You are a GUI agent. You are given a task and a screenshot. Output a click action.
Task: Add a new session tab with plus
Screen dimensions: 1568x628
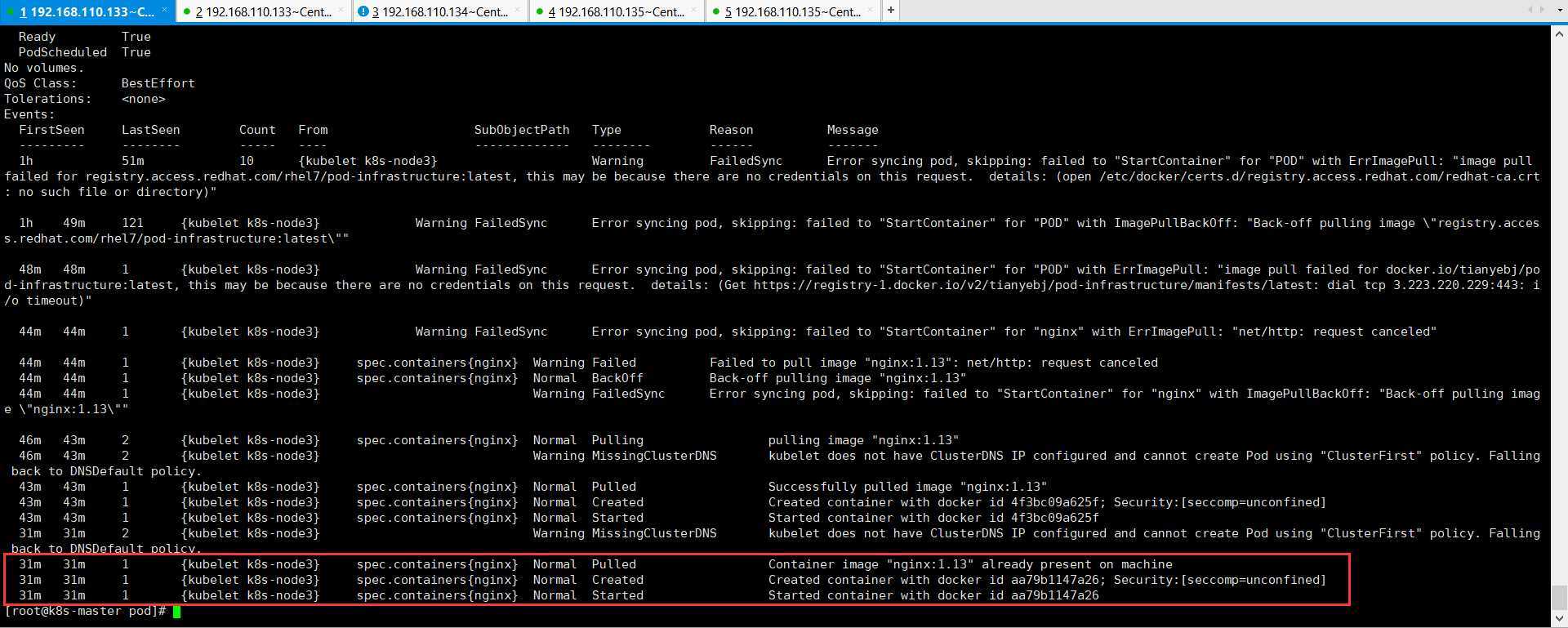pos(891,11)
